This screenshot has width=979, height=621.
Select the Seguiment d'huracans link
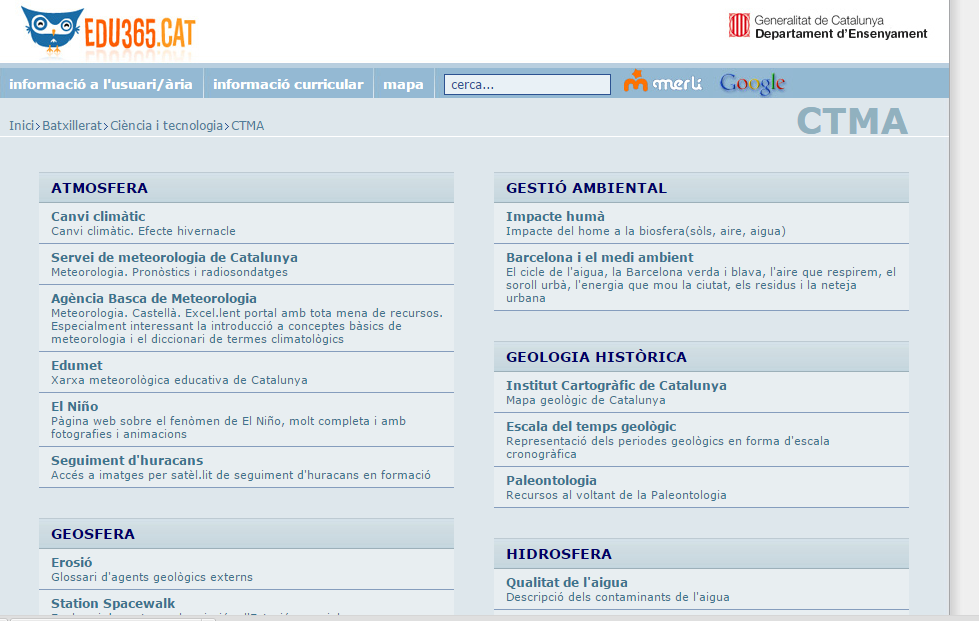click(127, 460)
